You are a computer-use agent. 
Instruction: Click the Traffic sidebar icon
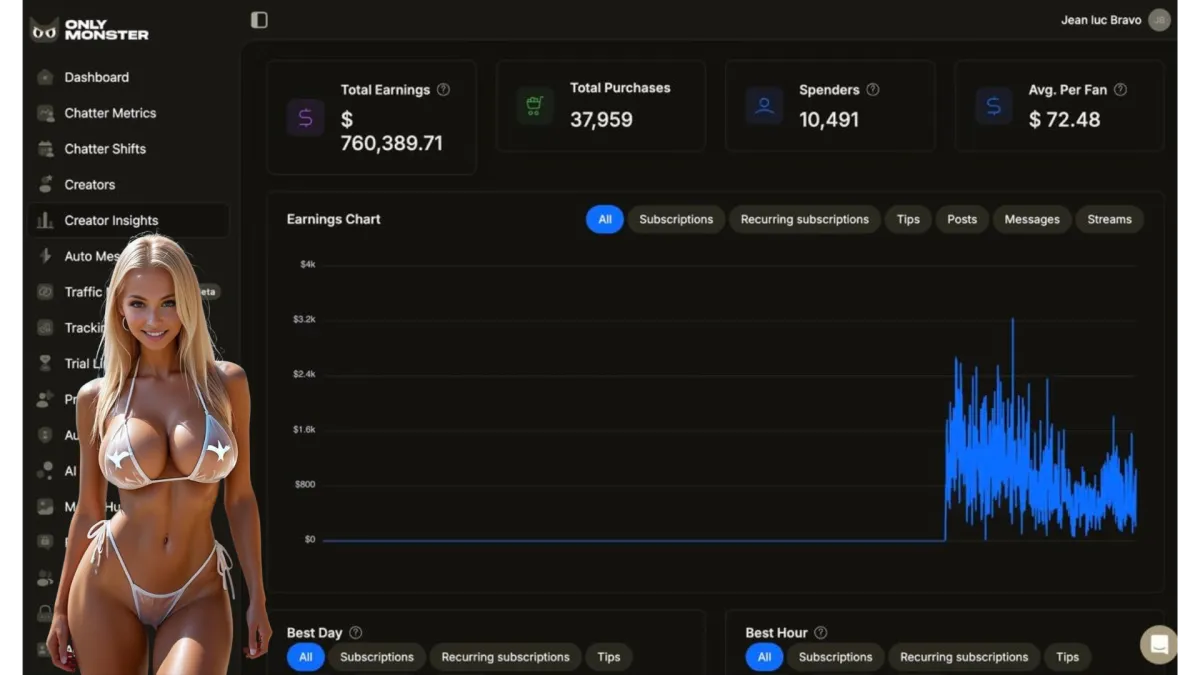[x=45, y=292]
